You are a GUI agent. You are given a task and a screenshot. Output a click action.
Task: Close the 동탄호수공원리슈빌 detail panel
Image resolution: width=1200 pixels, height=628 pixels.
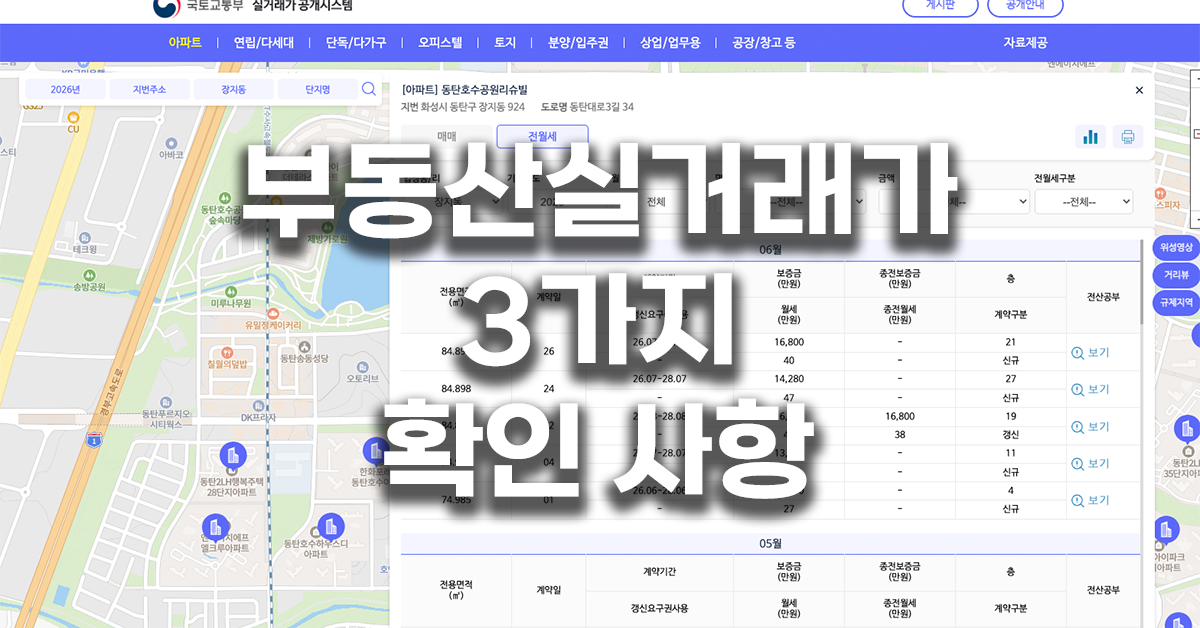pyautogui.click(x=1139, y=90)
